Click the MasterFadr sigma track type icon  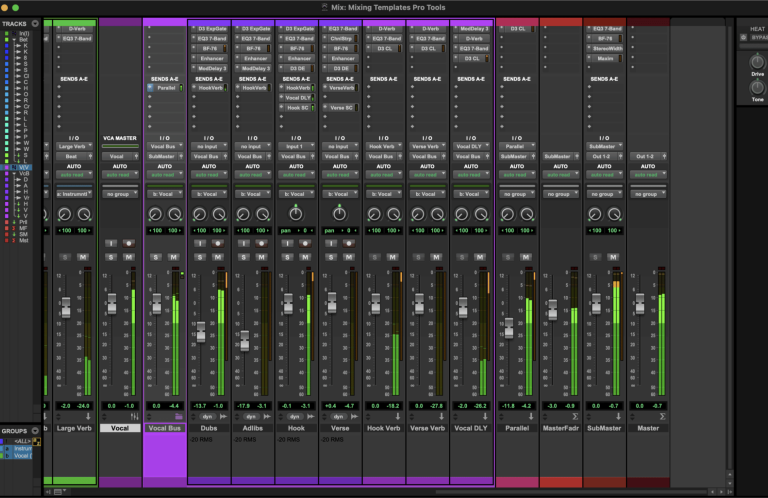click(575, 417)
